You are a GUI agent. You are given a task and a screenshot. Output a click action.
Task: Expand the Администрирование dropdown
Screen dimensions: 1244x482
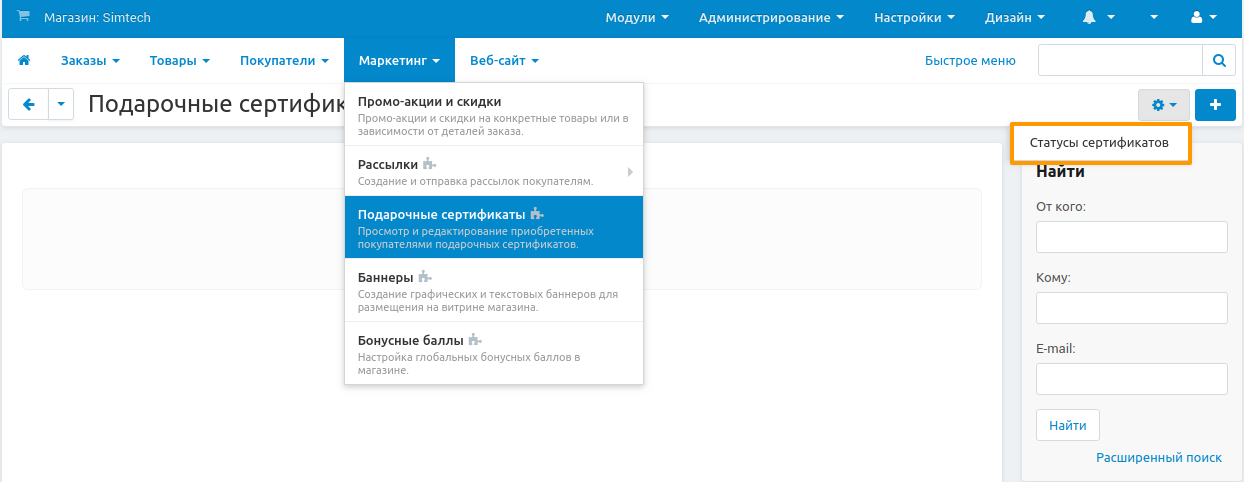pos(770,18)
